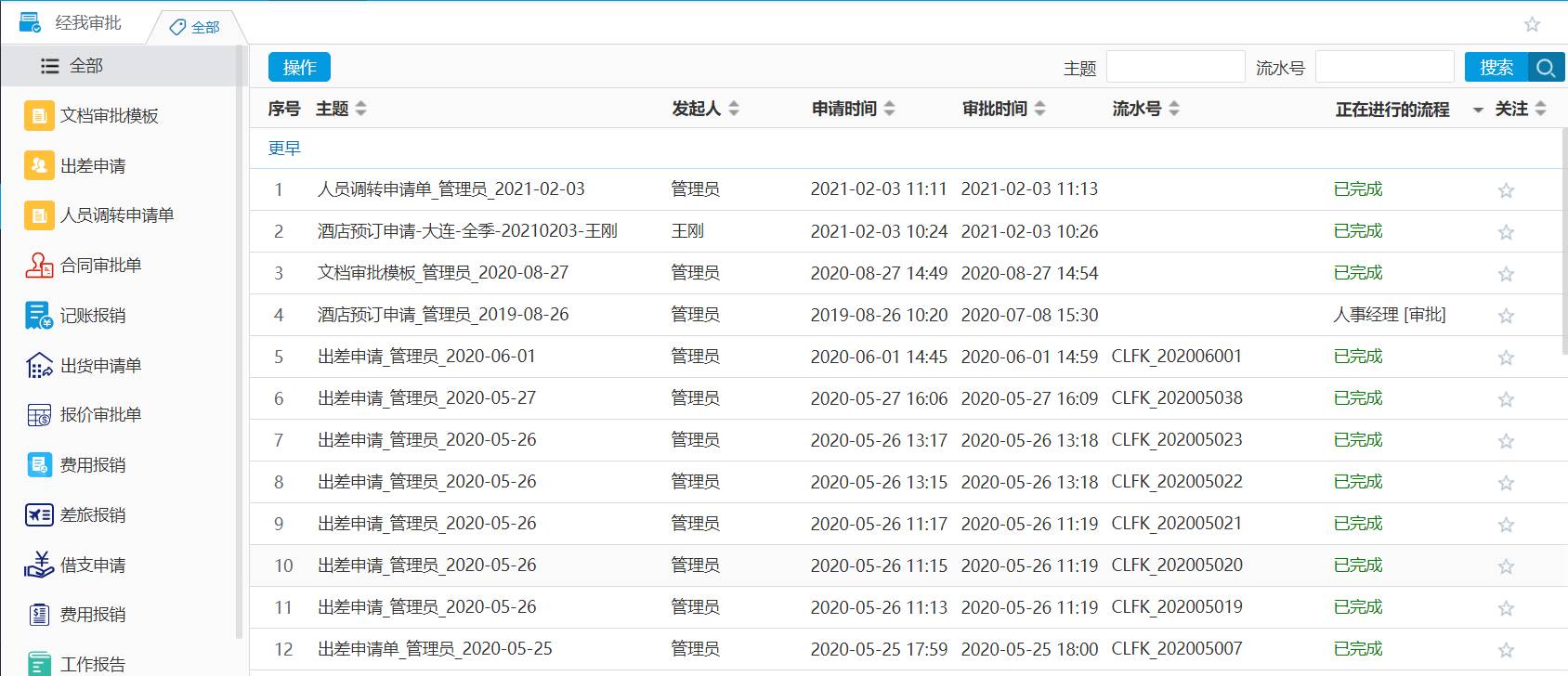The image size is (1568, 676).
Task: Click the 报价审批单 icon
Action: tap(39, 415)
